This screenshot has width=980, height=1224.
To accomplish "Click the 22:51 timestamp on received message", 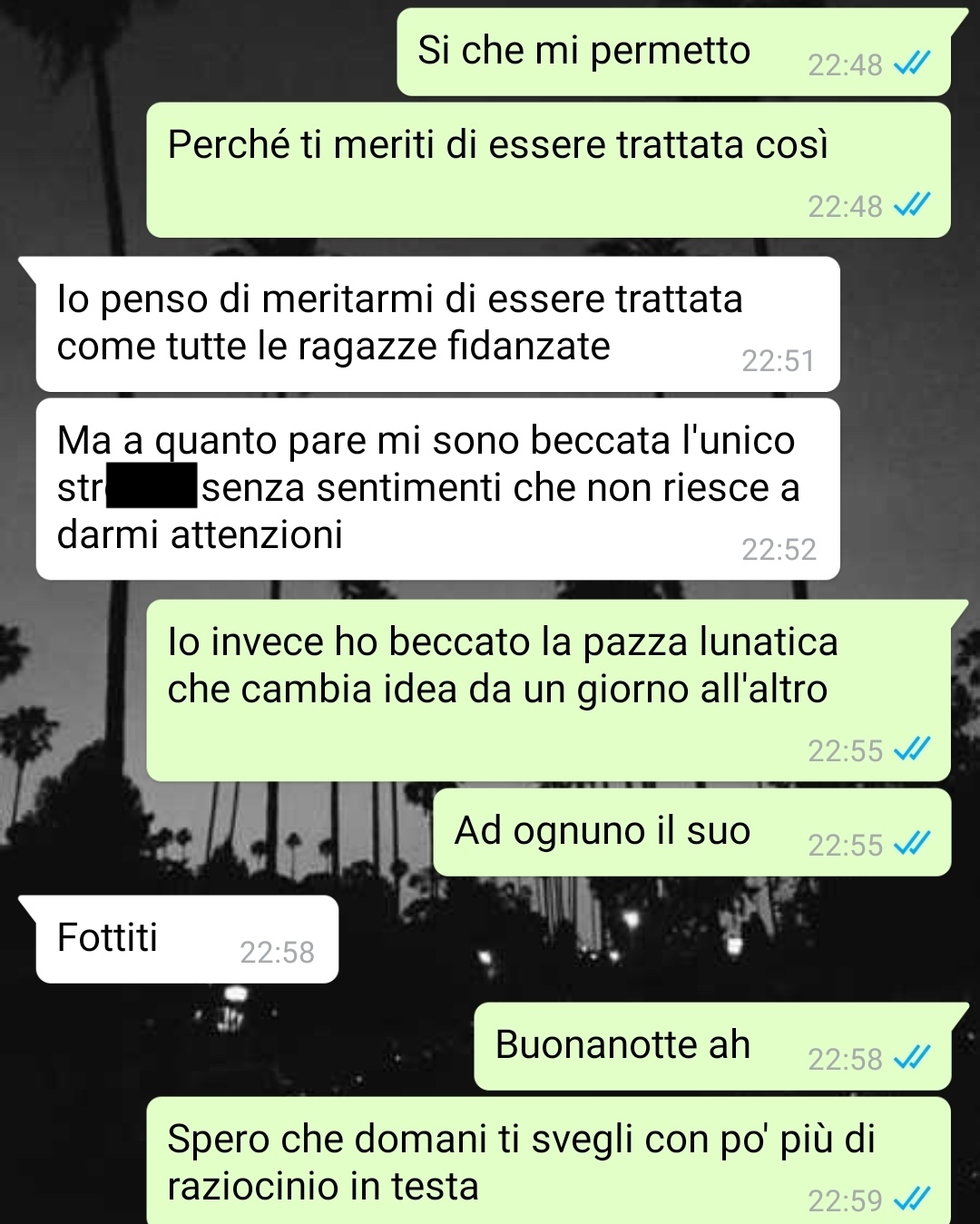I will pyautogui.click(x=778, y=361).
